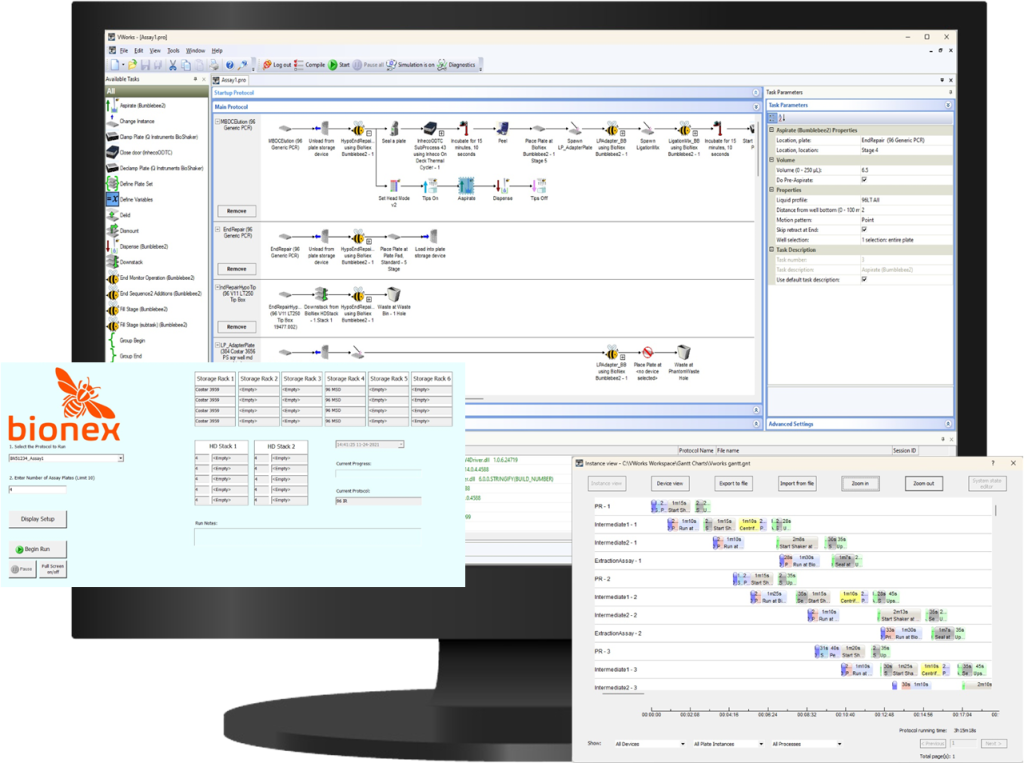
Task: Collapse the Task Description property group
Action: [x=771, y=250]
